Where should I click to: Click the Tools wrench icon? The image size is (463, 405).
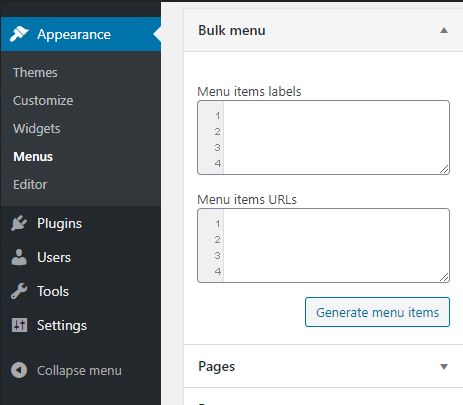click(19, 291)
